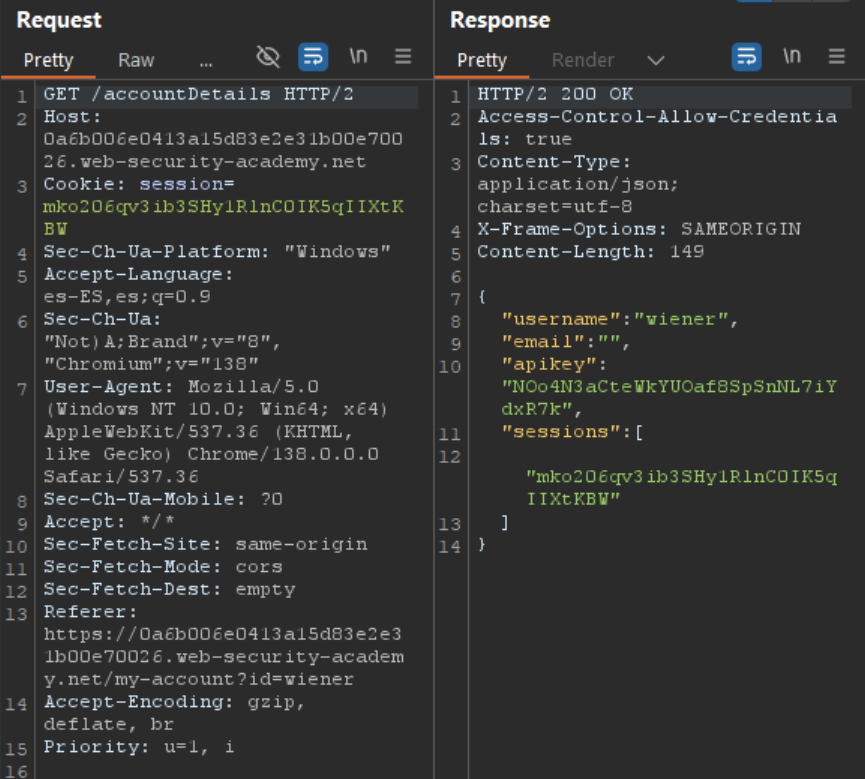Select the Pretty tab in Request
The width and height of the screenshot is (865, 779).
[48, 60]
